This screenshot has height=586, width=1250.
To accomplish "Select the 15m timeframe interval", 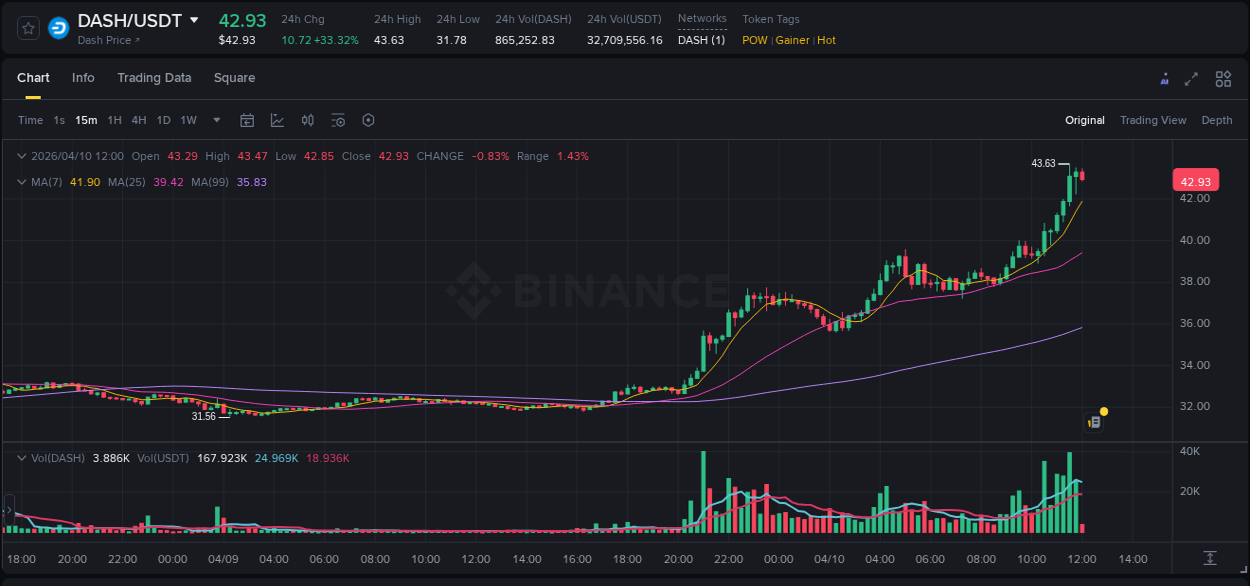I will (86, 119).
